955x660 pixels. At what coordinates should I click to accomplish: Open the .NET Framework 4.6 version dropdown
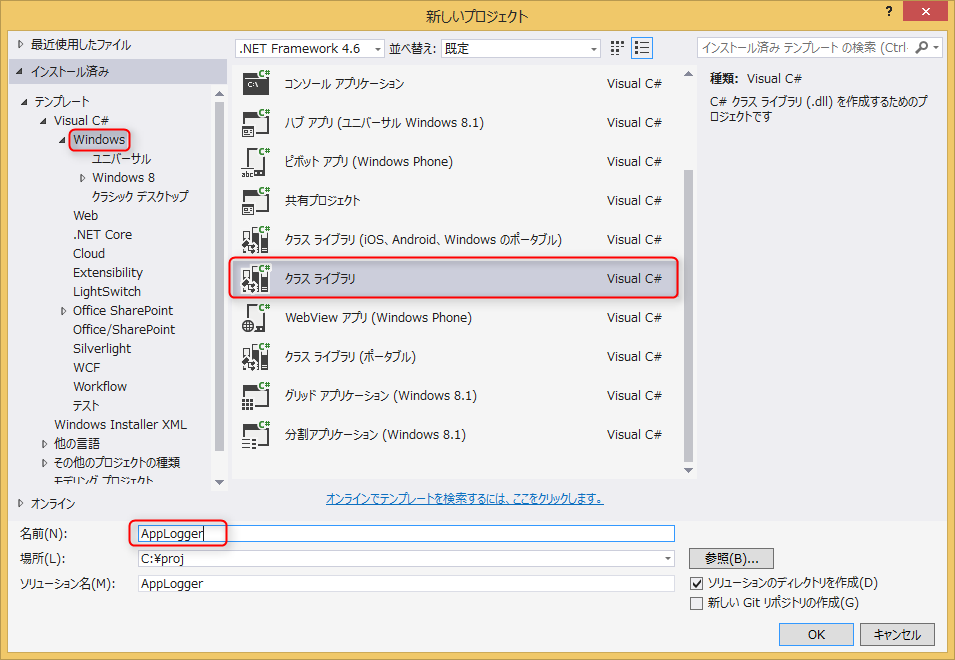pyautogui.click(x=310, y=48)
